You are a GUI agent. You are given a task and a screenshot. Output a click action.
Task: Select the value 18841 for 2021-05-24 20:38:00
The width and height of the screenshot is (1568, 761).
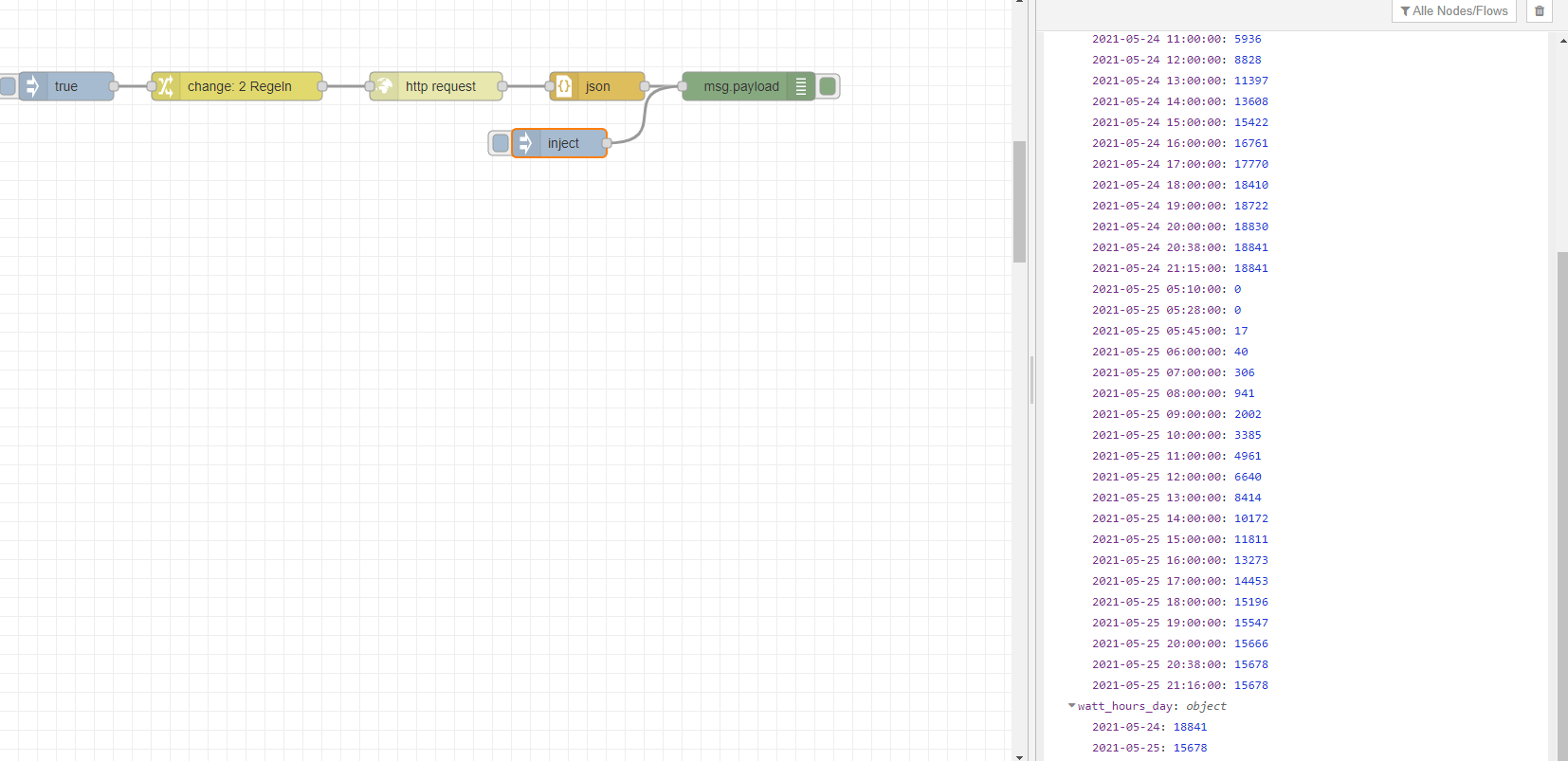tap(1251, 247)
